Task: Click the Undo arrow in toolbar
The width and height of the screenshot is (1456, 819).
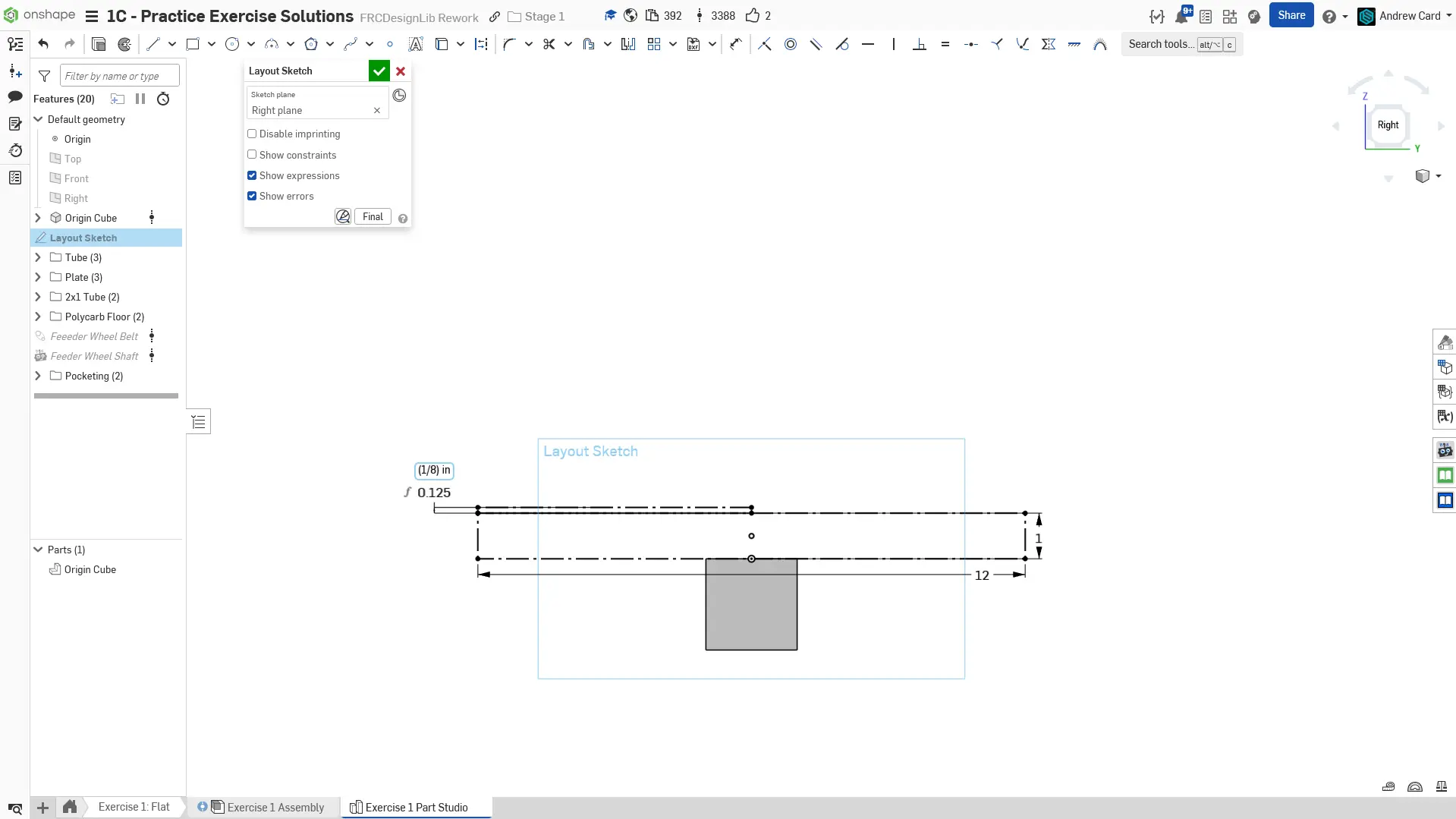Action: (x=43, y=44)
